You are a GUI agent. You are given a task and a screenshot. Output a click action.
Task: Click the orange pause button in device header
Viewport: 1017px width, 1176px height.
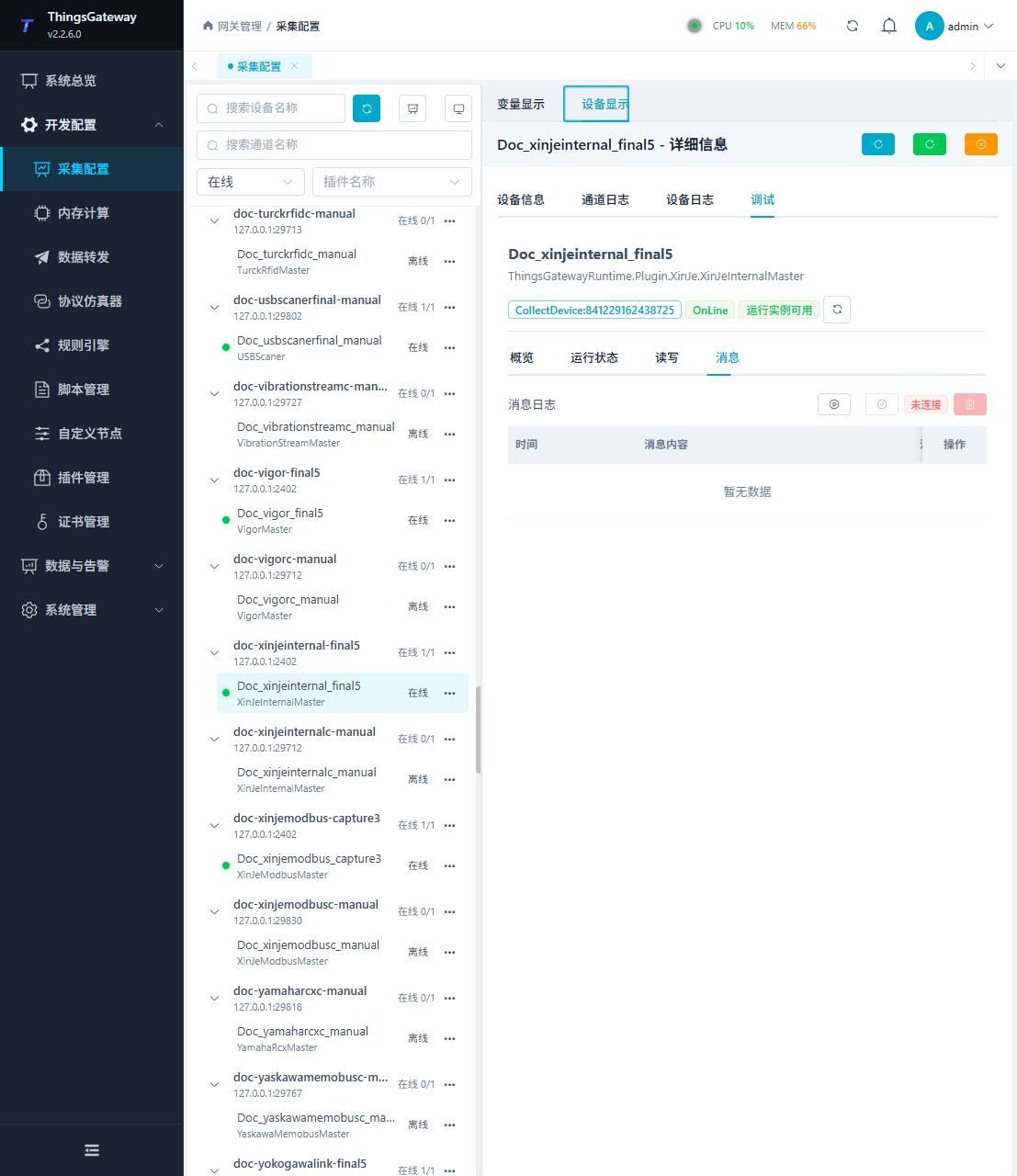point(980,144)
